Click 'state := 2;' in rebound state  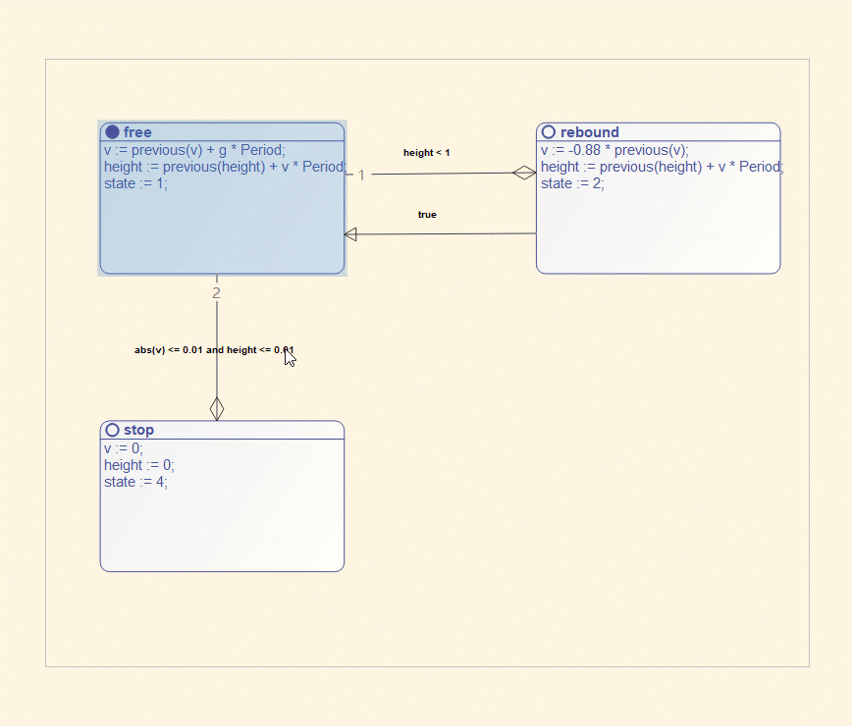click(573, 184)
